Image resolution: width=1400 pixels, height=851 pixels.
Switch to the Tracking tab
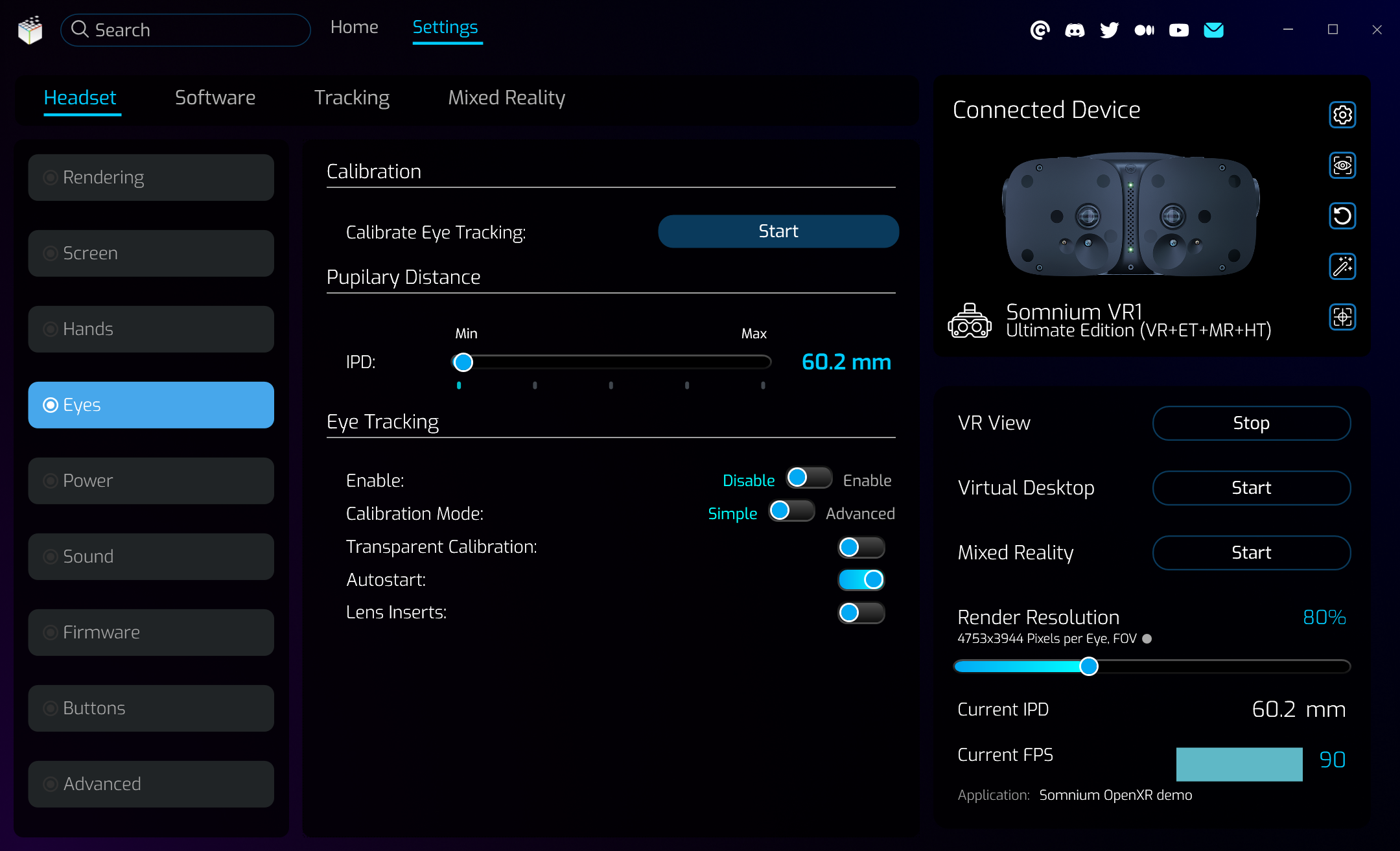[352, 99]
